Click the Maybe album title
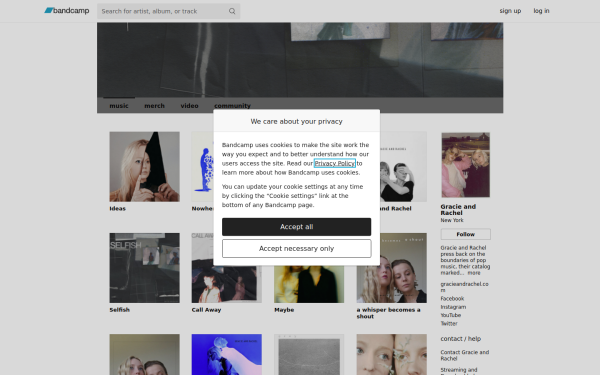 284,310
